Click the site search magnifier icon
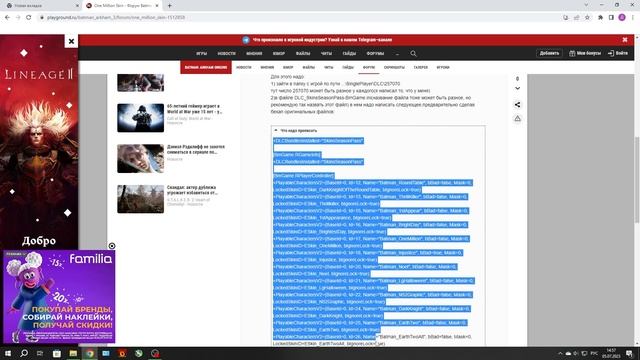The image size is (640, 360). coord(413,53)
